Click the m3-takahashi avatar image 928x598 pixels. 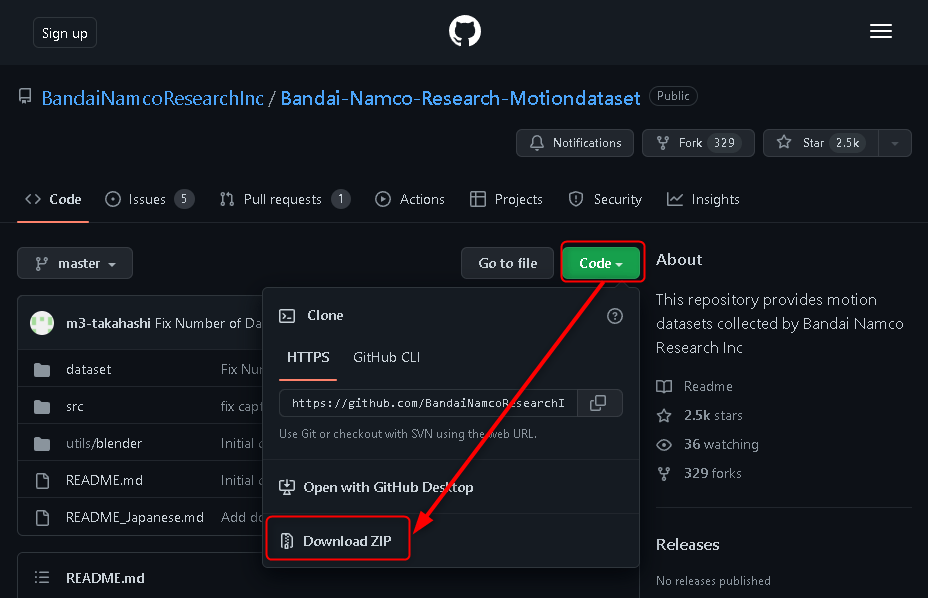click(x=42, y=323)
